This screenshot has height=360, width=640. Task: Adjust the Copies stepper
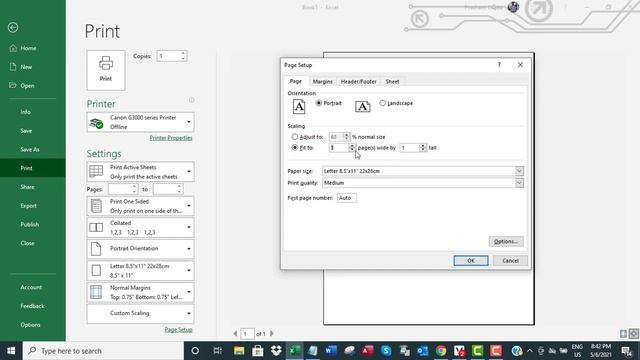[x=183, y=56]
